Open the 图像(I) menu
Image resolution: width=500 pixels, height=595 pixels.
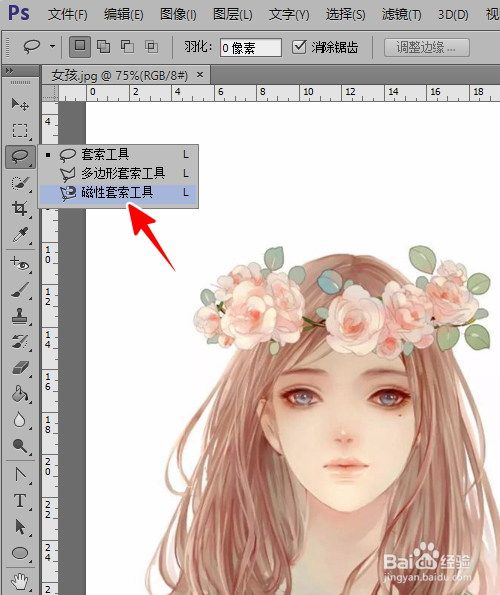pyautogui.click(x=178, y=15)
